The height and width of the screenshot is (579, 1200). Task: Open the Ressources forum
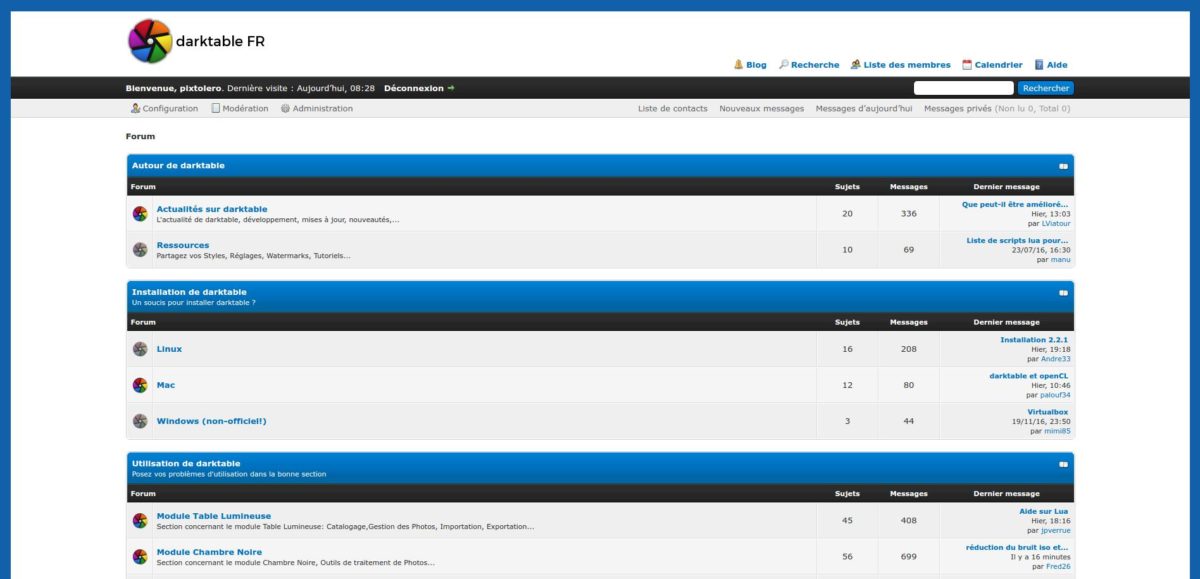(183, 245)
